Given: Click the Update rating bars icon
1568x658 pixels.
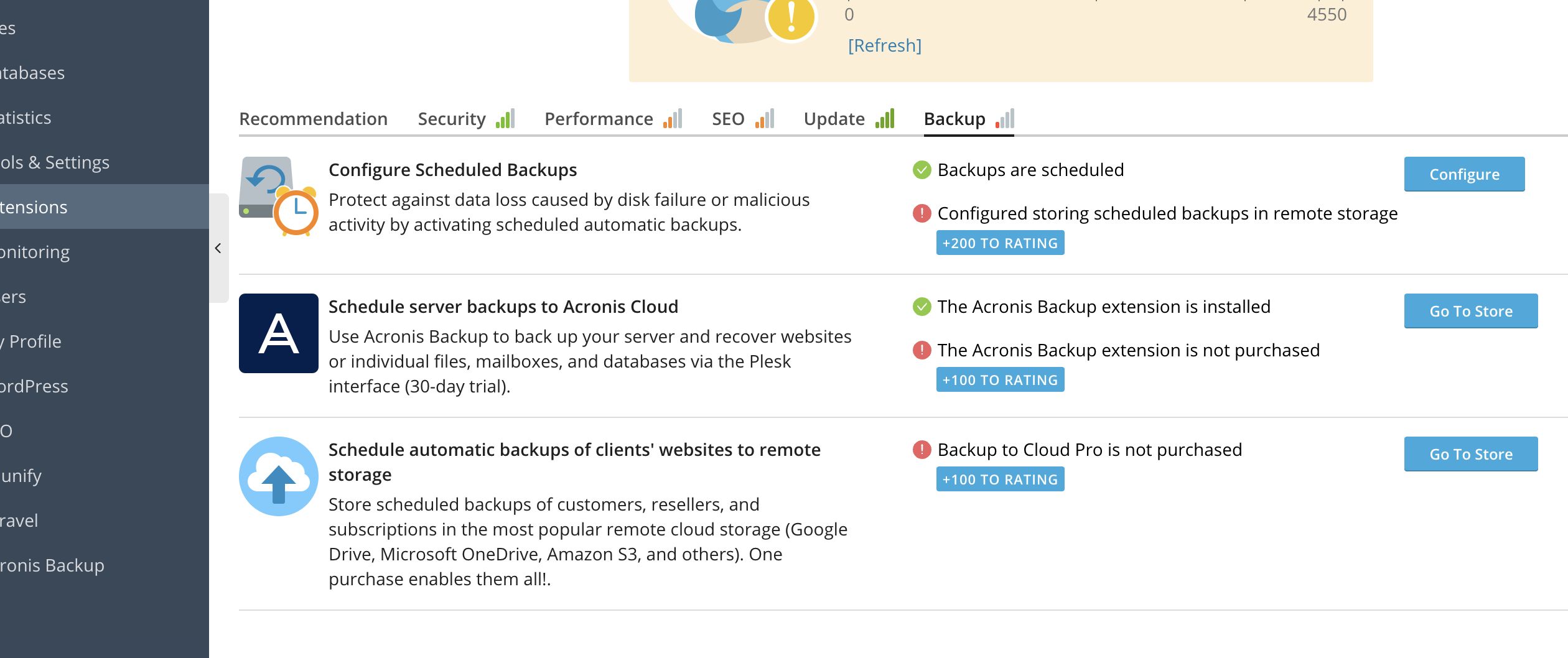Looking at the screenshot, I should [x=885, y=118].
